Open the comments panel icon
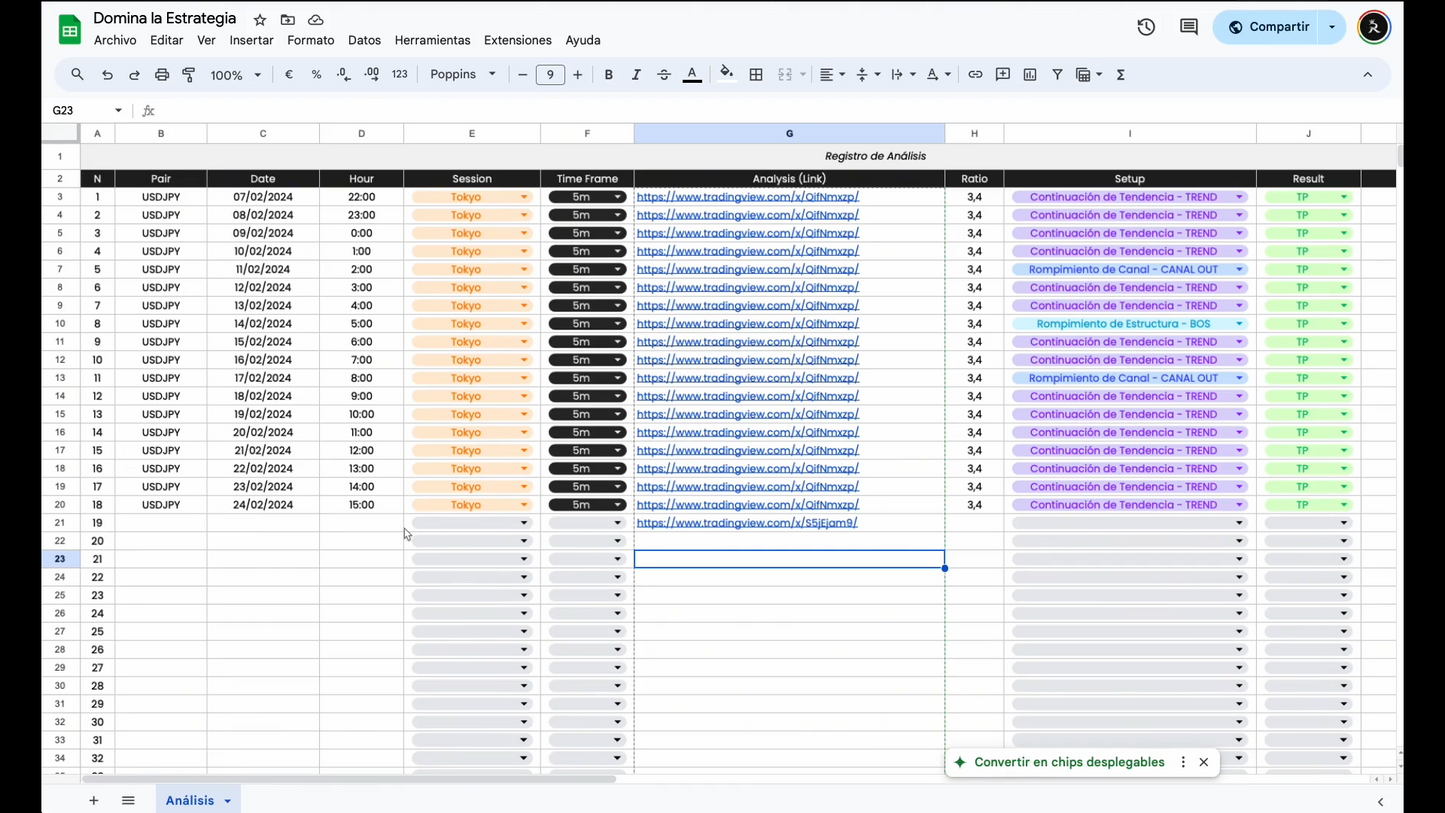Image resolution: width=1445 pixels, height=813 pixels. point(1188,27)
